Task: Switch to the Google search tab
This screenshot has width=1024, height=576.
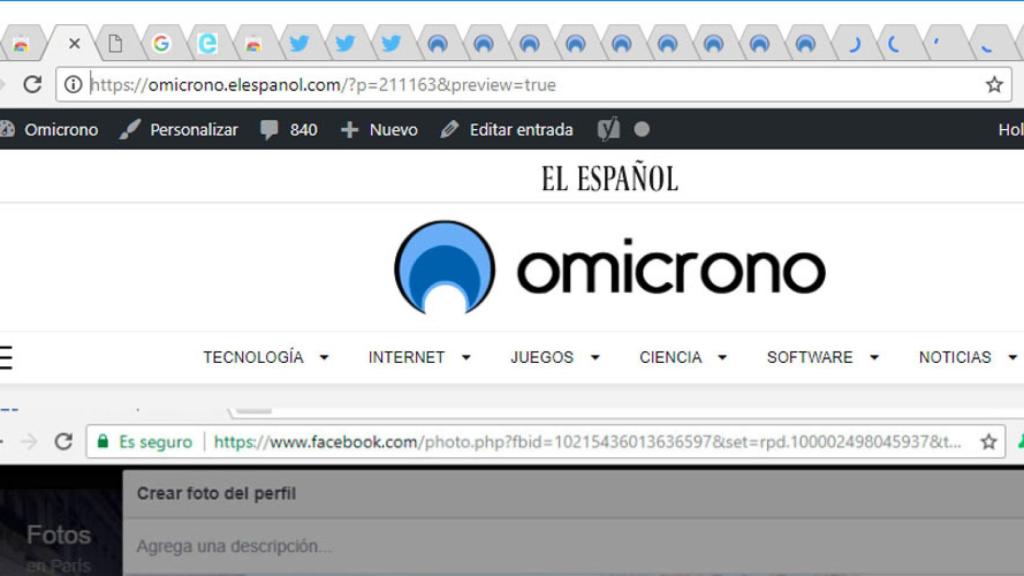Action: tap(162, 43)
